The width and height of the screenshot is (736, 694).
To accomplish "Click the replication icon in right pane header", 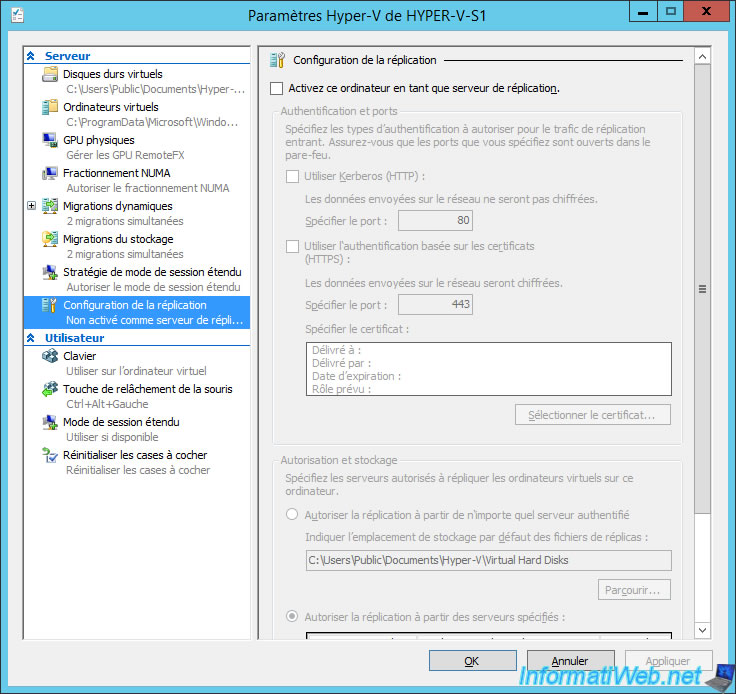I will pos(277,60).
